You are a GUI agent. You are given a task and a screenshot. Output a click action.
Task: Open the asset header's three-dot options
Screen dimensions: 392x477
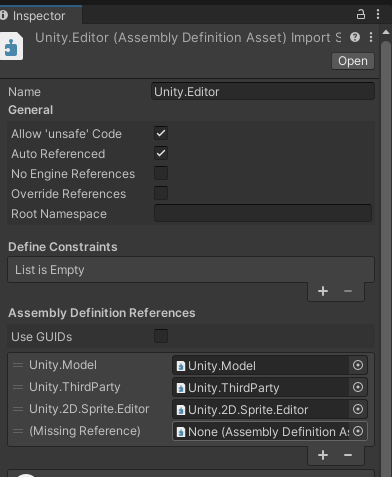pos(371,37)
